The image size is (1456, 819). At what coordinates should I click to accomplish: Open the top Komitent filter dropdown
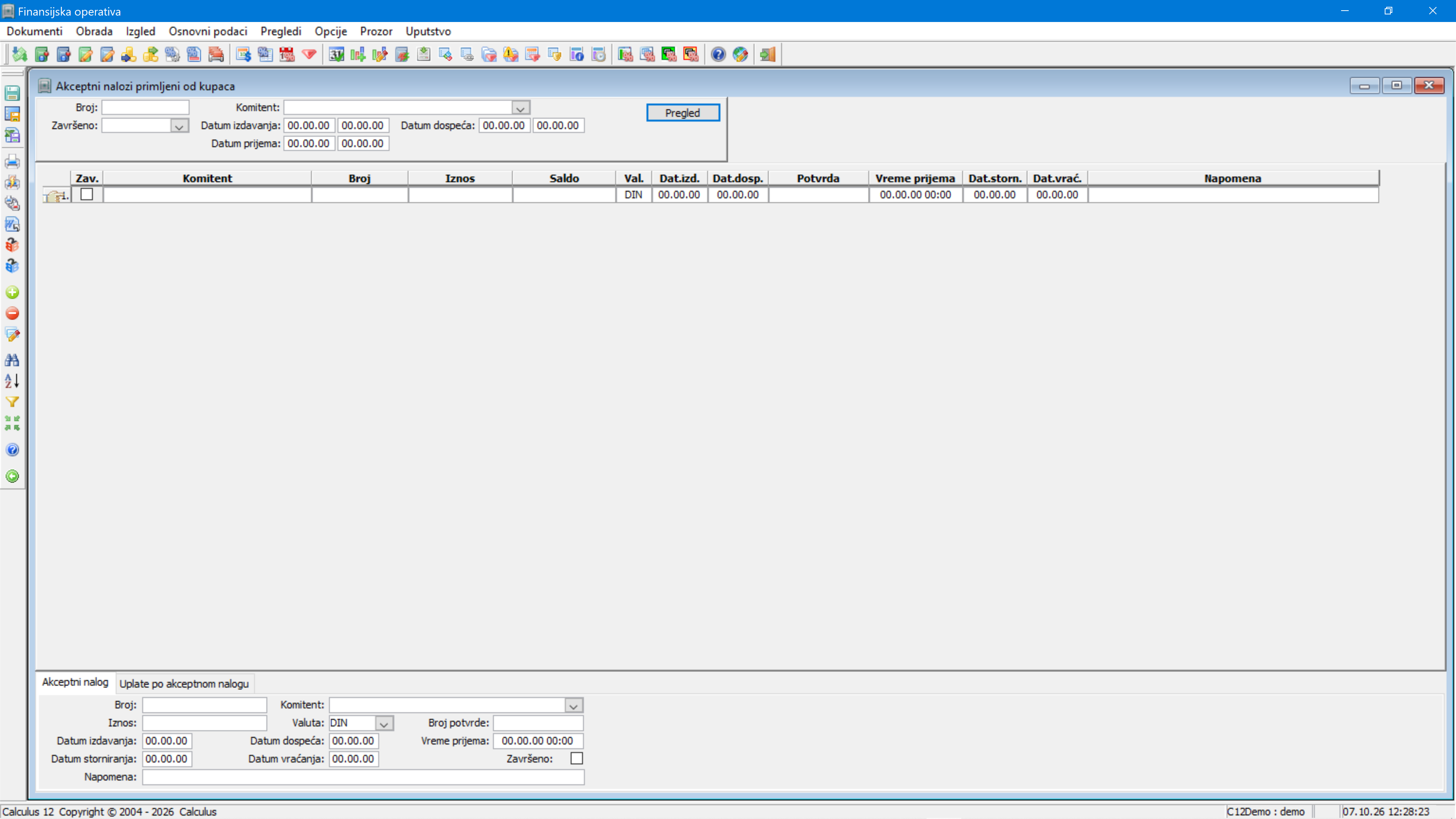pyautogui.click(x=521, y=108)
